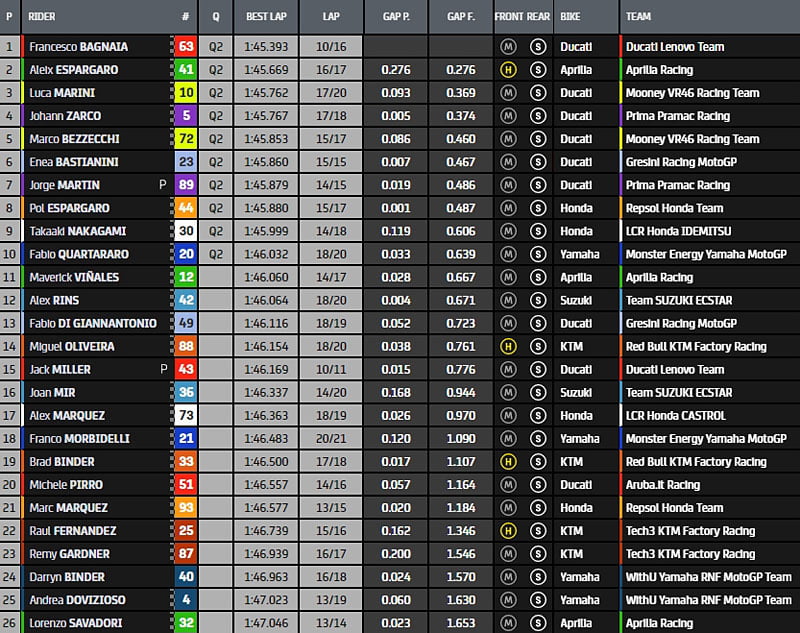Click the Q2 label in Marco Bezzecchi's row

click(216, 139)
